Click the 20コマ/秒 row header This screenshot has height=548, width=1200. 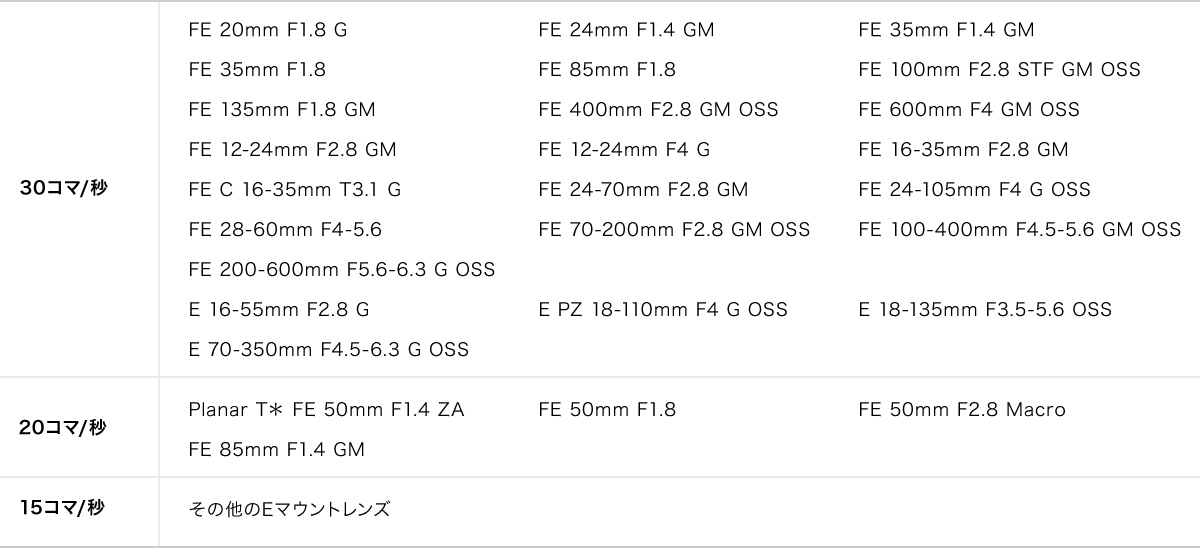(x=62, y=428)
